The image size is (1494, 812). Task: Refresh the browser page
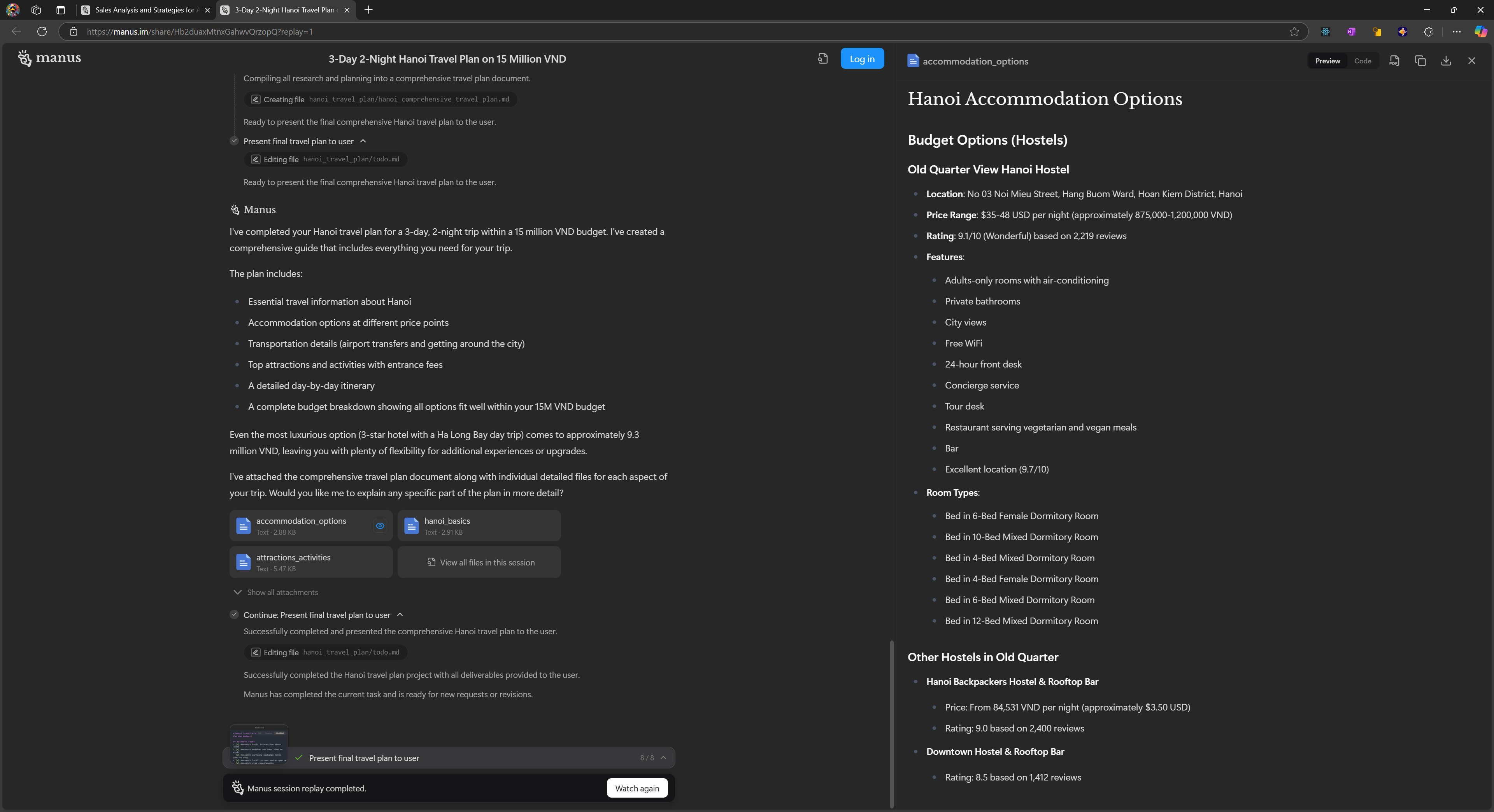pos(42,32)
